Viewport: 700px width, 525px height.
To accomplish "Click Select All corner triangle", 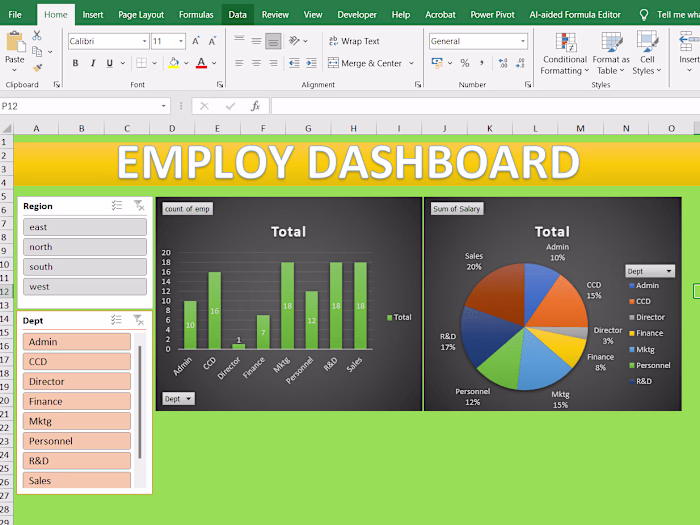I will tap(7, 129).
